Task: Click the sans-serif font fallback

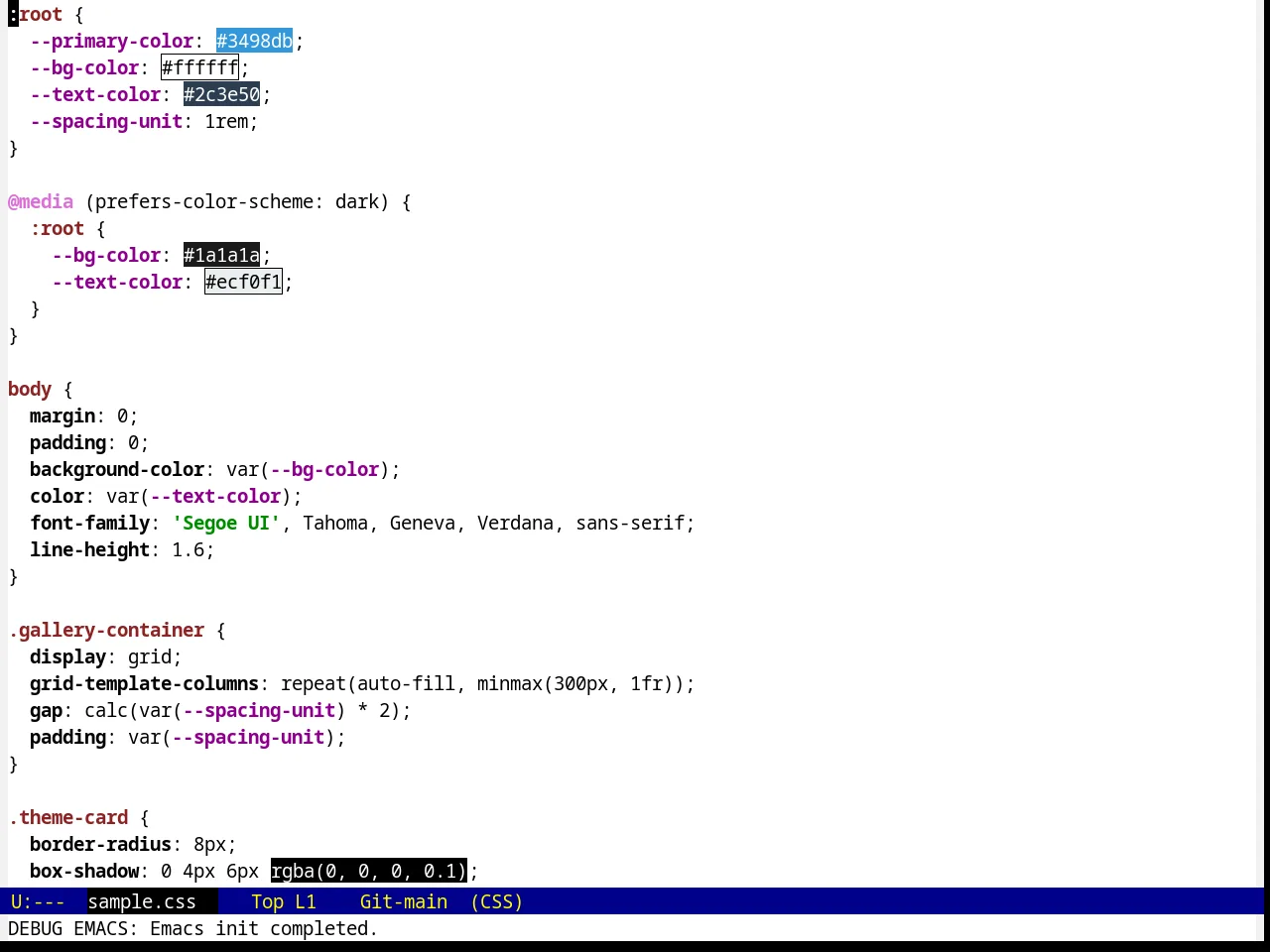Action: pyautogui.click(x=630, y=523)
